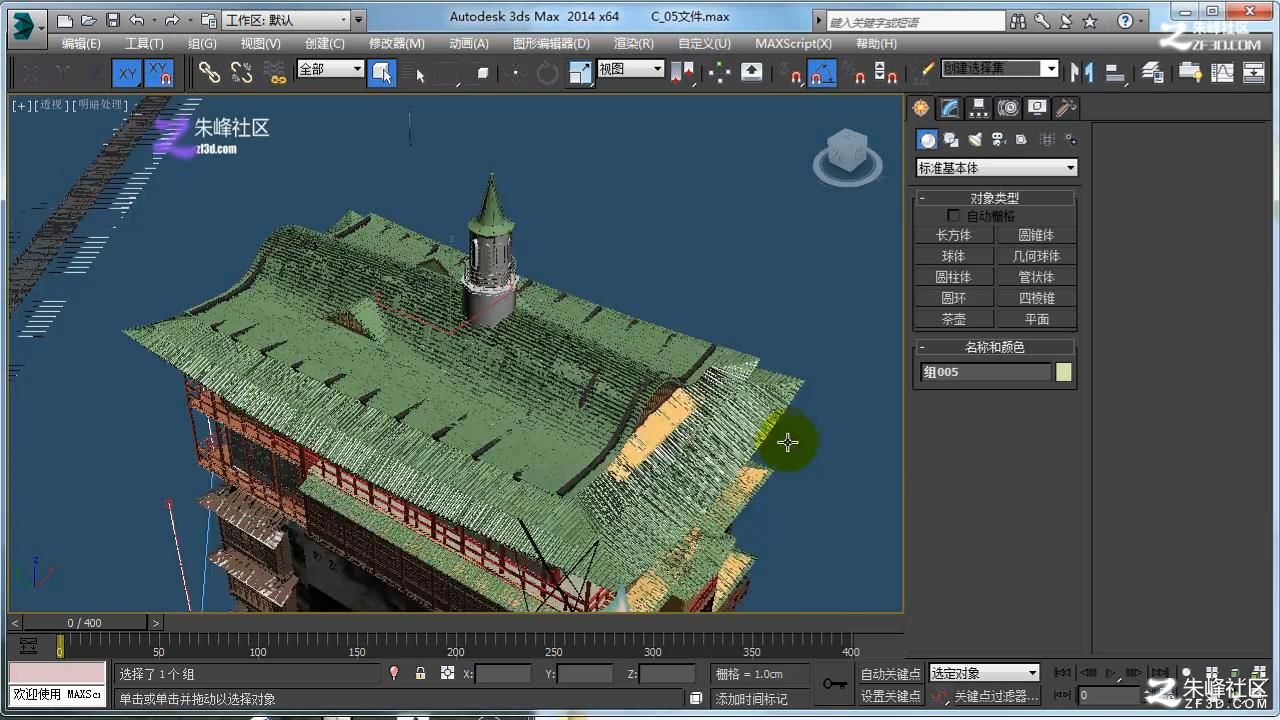Click the New Scene icon
The height and width of the screenshot is (720, 1280).
(x=65, y=20)
